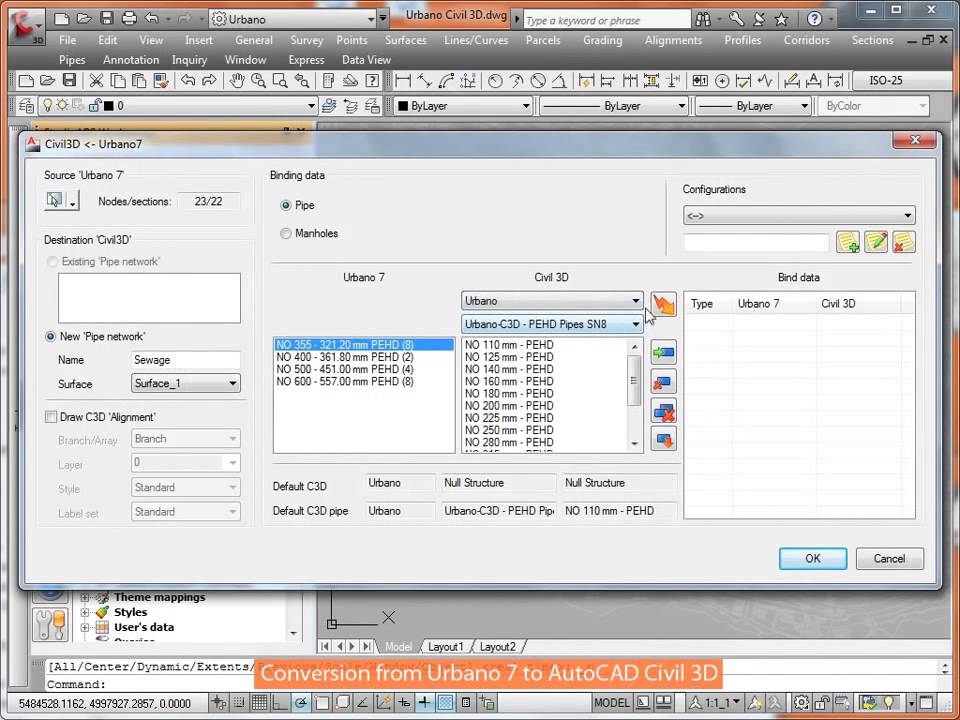Image resolution: width=960 pixels, height=720 pixels.
Task: Click the binoculars search icon
Action: click(703, 20)
